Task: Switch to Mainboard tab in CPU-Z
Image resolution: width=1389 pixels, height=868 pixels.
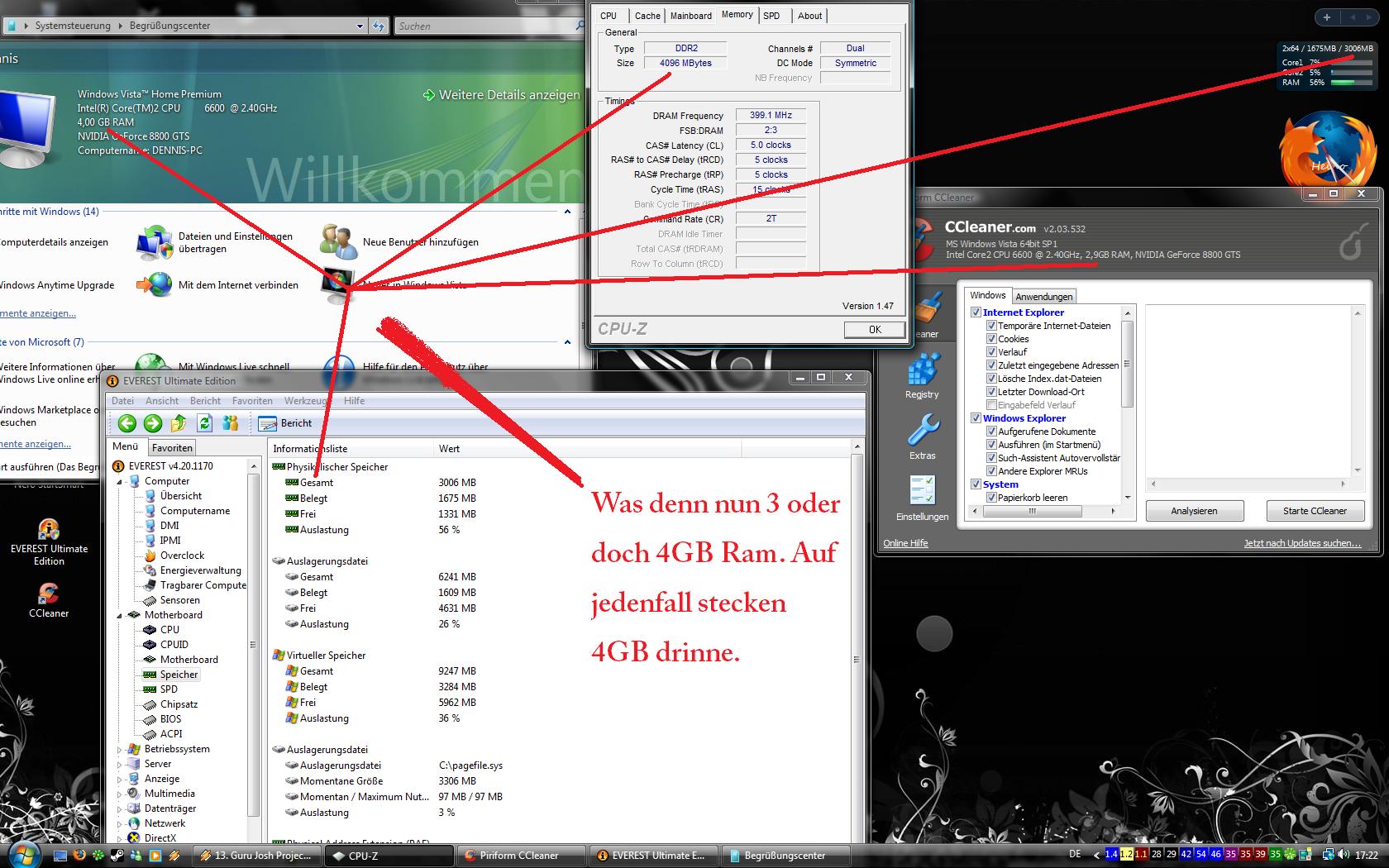Action: point(691,16)
